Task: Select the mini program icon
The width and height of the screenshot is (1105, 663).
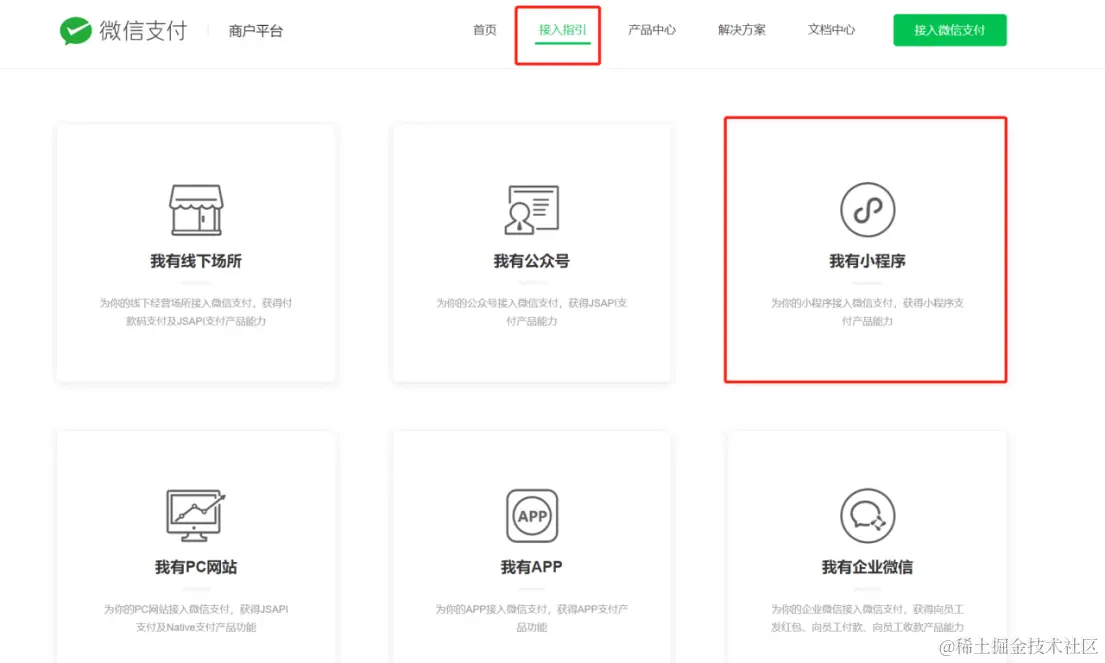Action: (x=868, y=209)
